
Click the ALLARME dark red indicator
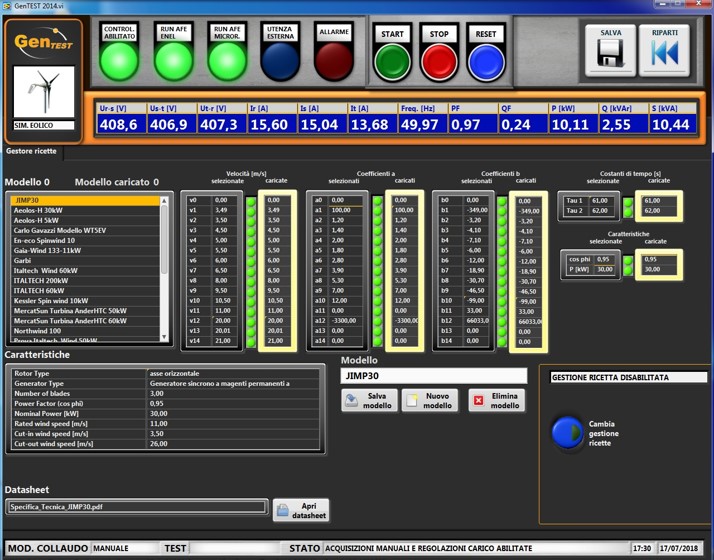[333, 62]
